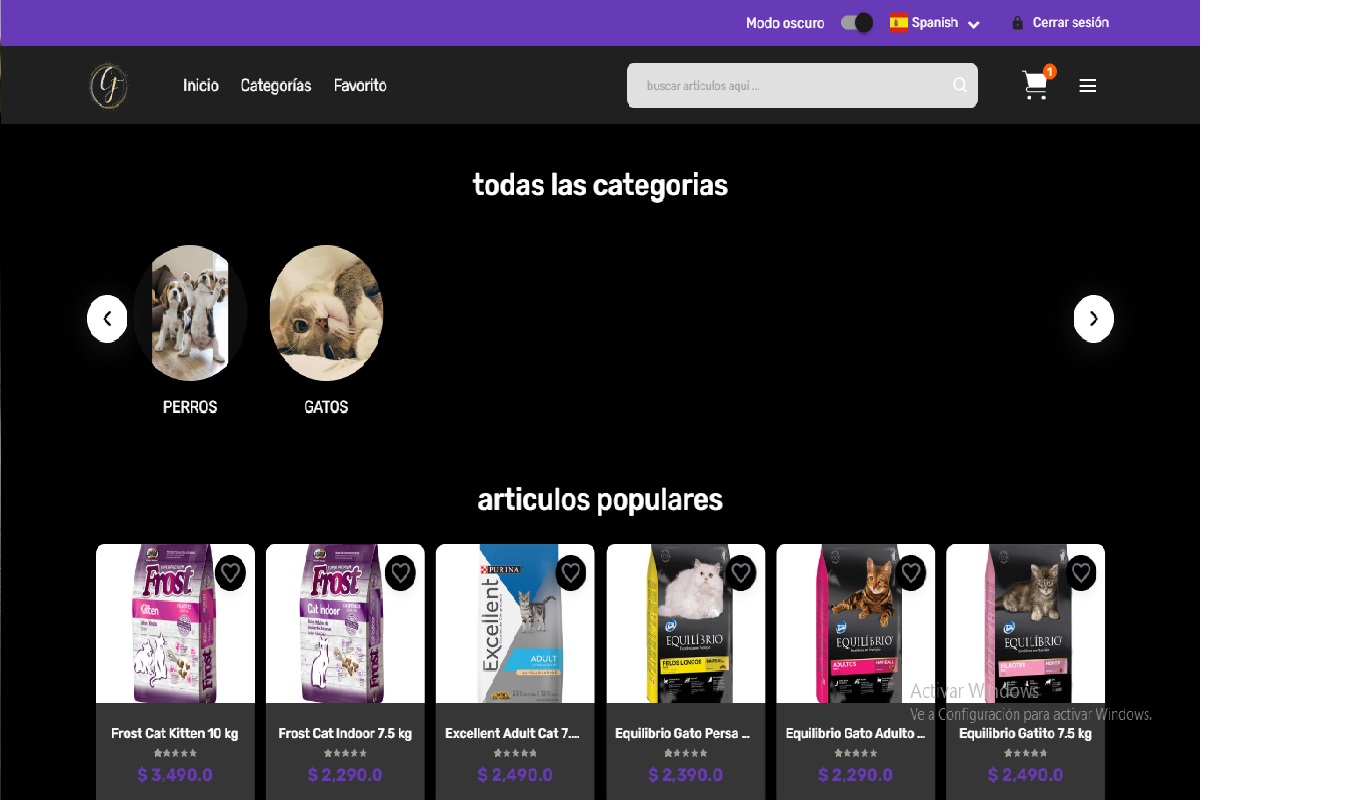Click star rating of Excellent Adult Cat
1366x800 pixels.
(x=515, y=753)
